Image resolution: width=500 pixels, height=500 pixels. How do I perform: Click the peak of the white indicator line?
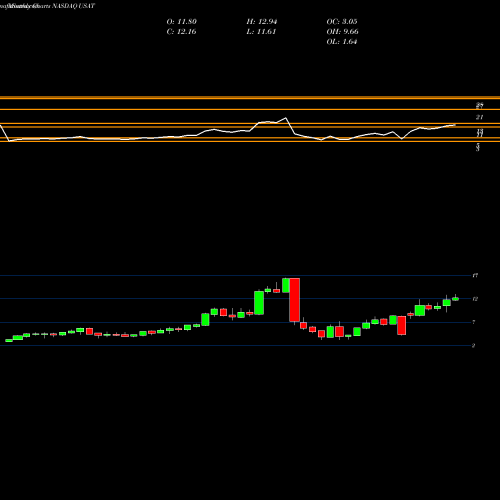click(x=285, y=118)
